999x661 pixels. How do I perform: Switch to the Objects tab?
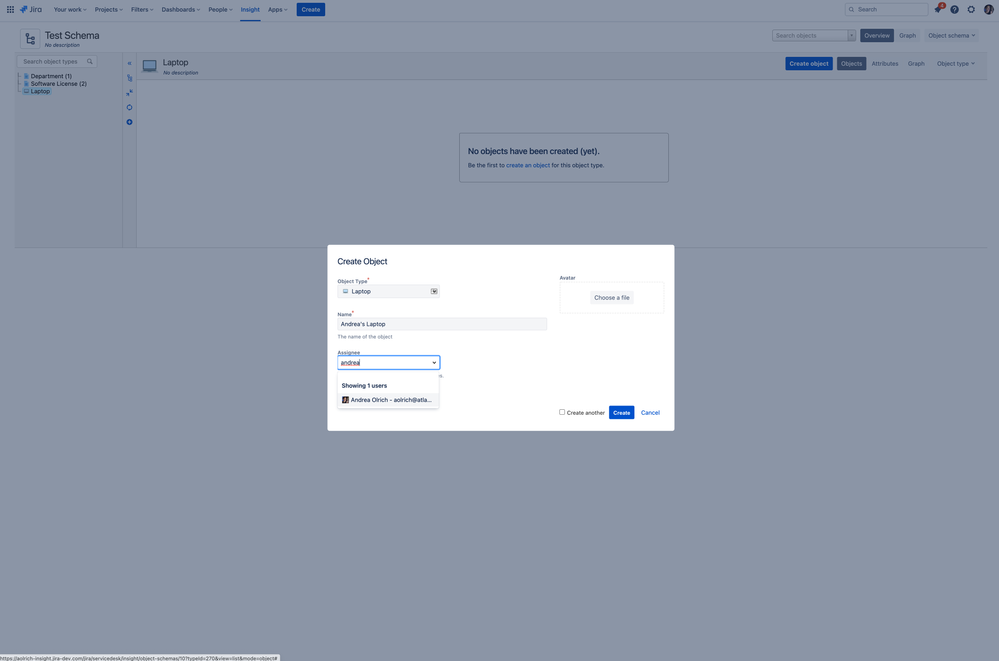point(851,64)
